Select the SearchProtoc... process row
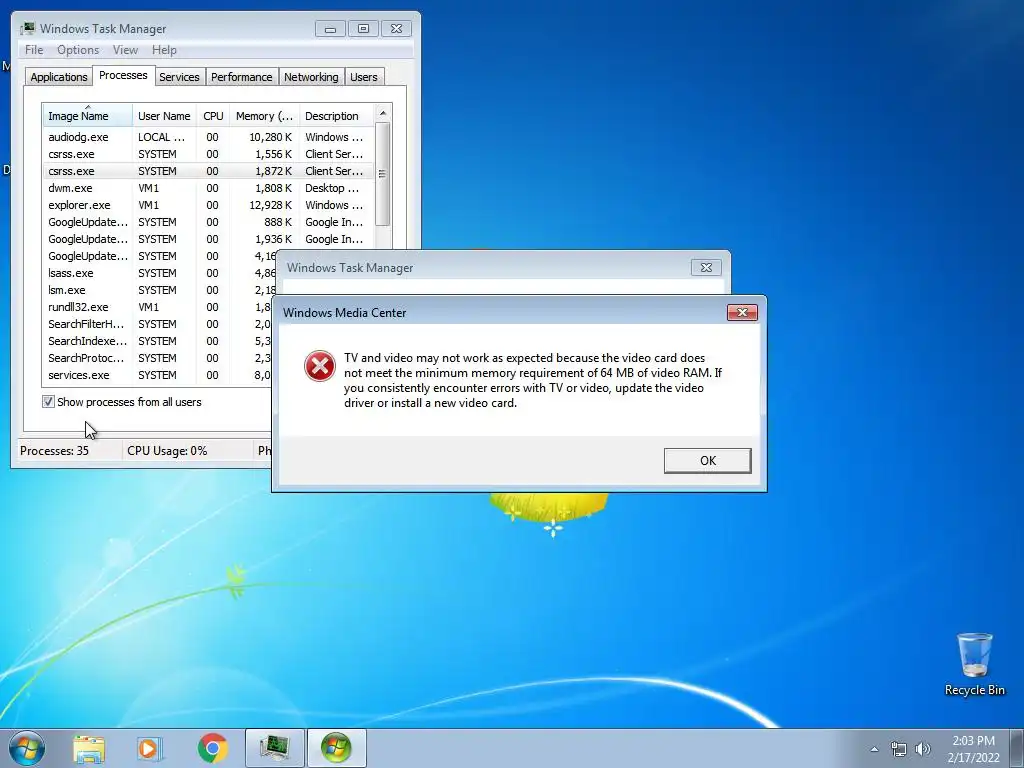1024x768 pixels. (159, 358)
